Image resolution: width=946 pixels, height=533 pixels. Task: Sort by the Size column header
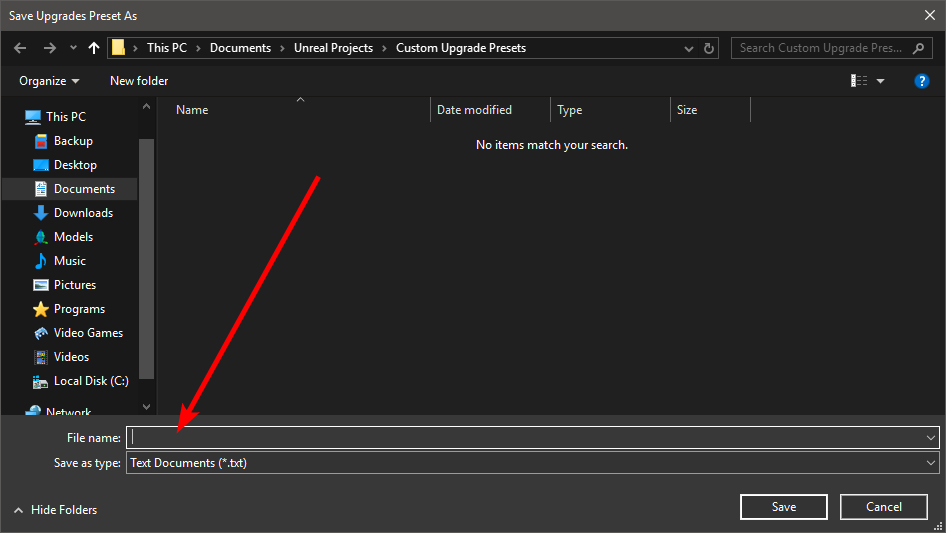click(687, 110)
